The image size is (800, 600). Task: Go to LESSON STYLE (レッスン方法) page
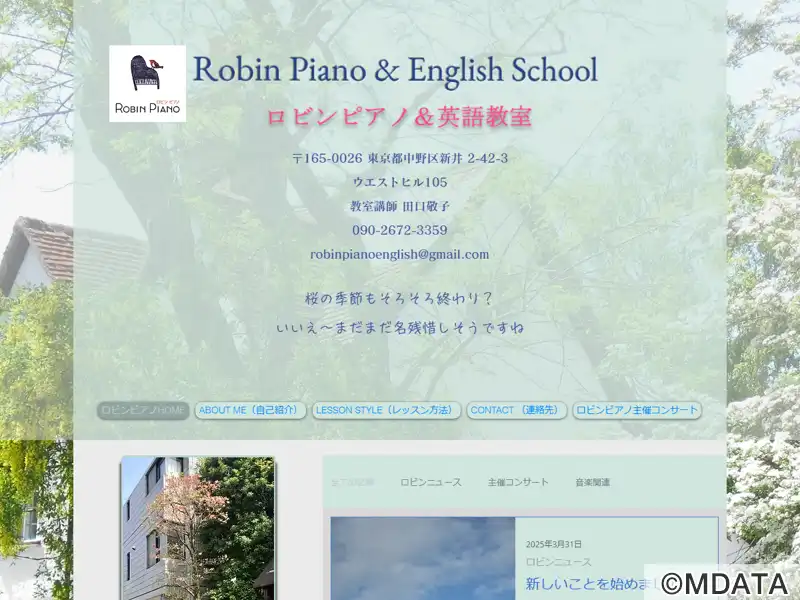pyautogui.click(x=386, y=410)
